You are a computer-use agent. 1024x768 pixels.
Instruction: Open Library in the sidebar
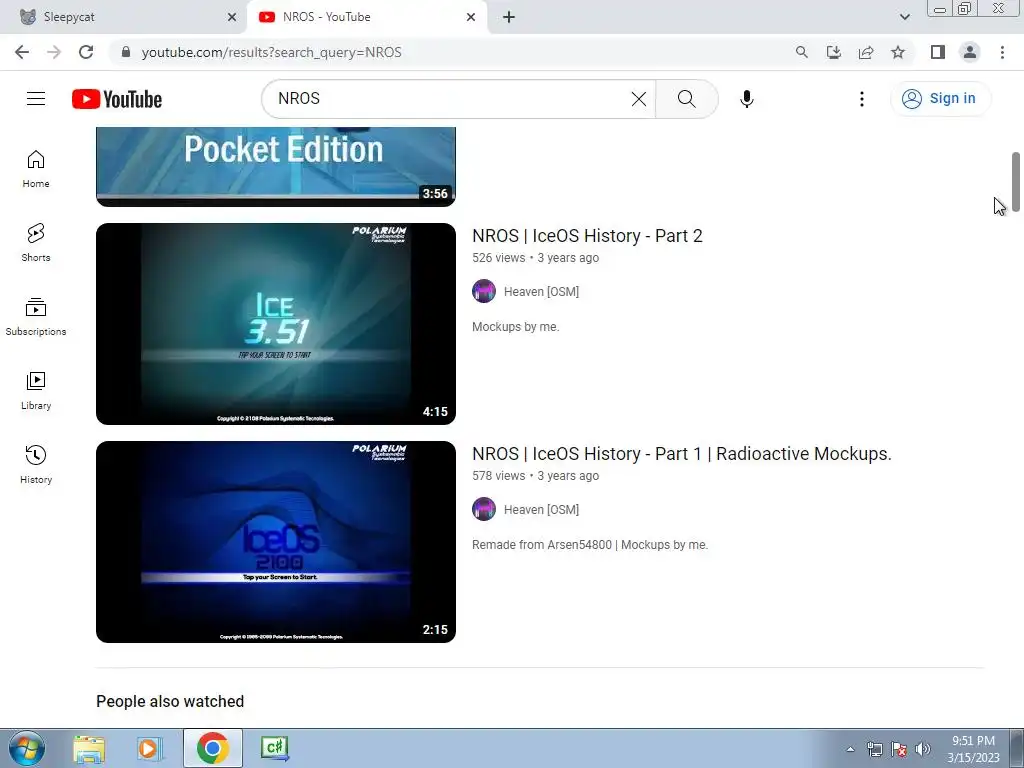click(36, 391)
